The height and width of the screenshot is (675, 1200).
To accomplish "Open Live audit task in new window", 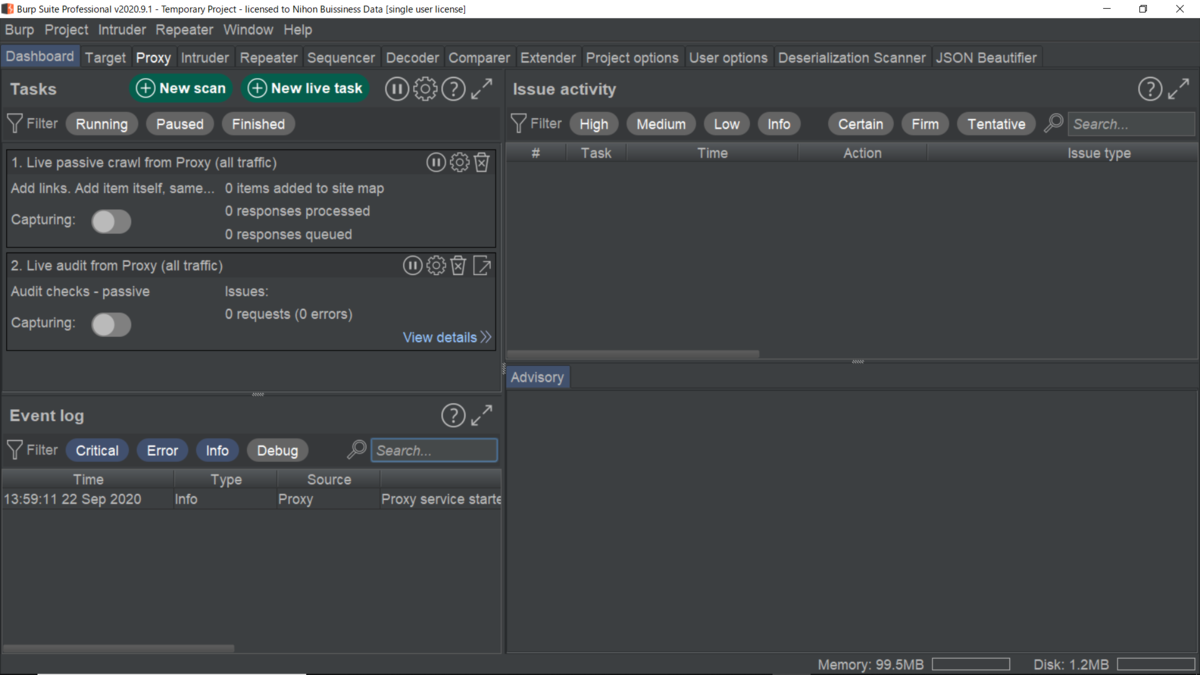I will (x=482, y=265).
